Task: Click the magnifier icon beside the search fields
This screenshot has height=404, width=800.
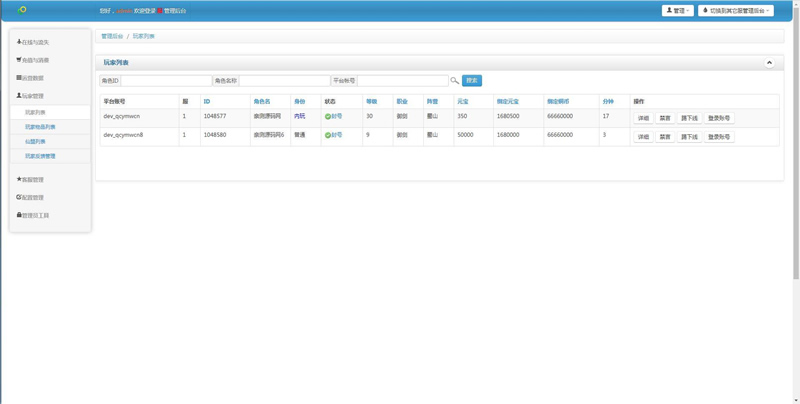Action: 454,81
